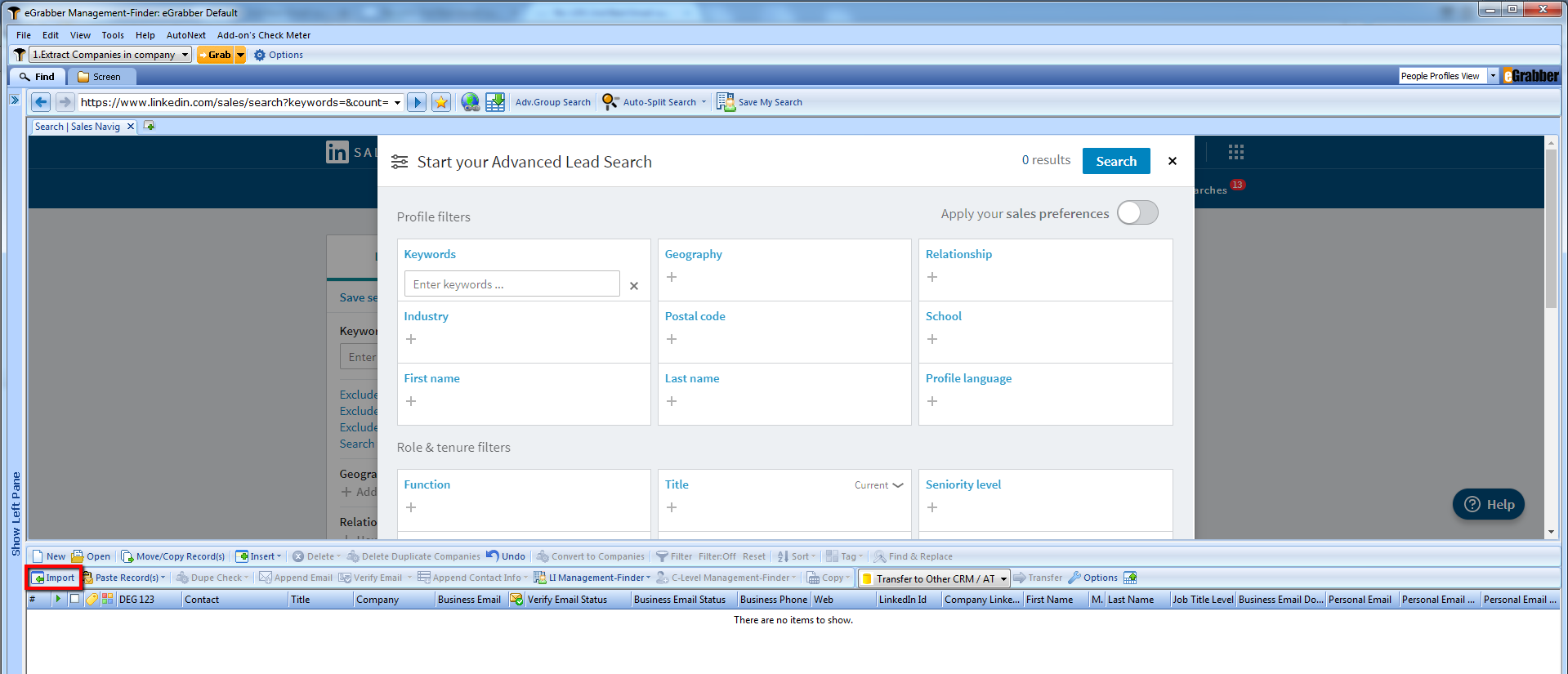Check the select-all checkbox in grid header
Image resolution: width=1568 pixels, height=674 pixels.
click(x=74, y=599)
